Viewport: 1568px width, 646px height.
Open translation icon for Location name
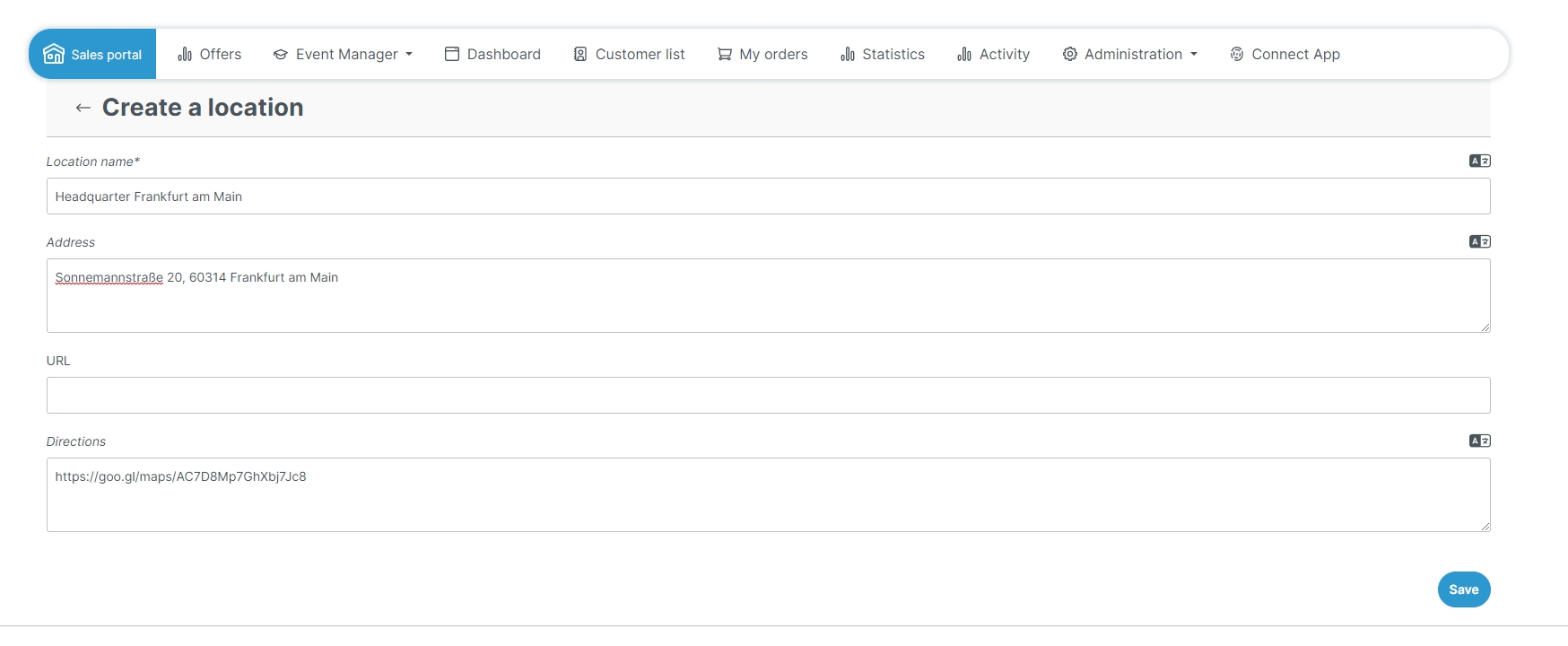pos(1479,161)
